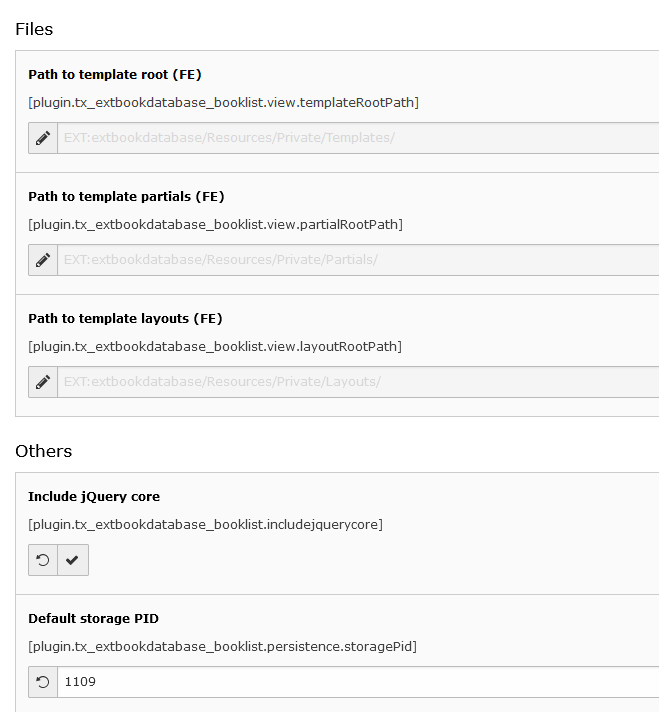The image size is (659, 712).
Task: Click the view.templateRootPath constant key text
Action: 223,103
